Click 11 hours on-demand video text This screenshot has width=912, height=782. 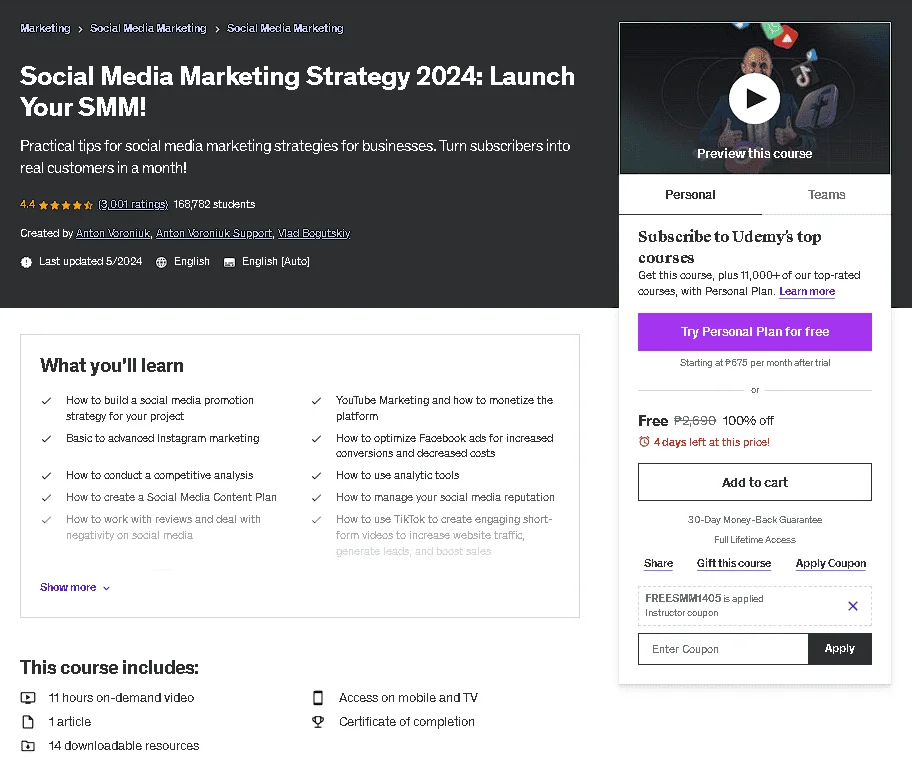121,697
